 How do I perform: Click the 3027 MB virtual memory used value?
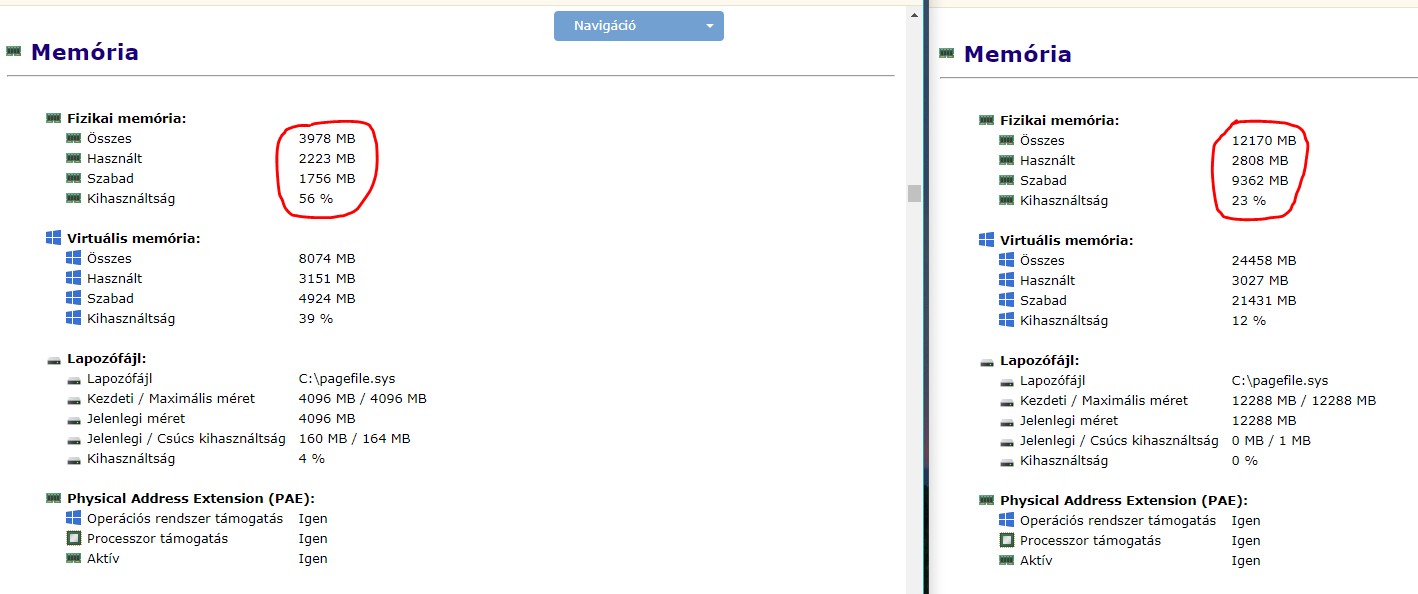(1260, 280)
